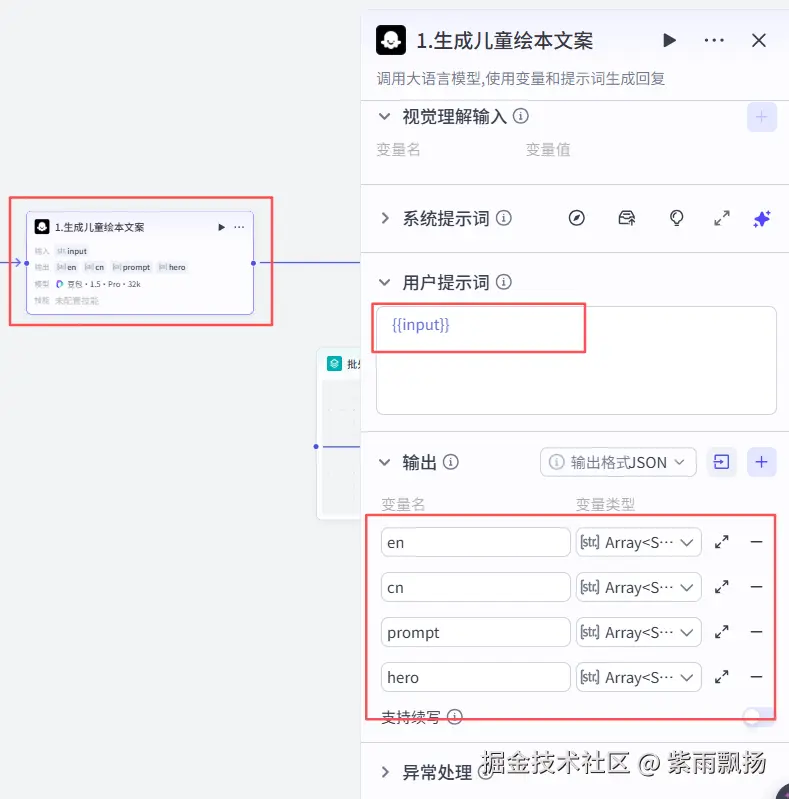Image resolution: width=789 pixels, height=799 pixels.
Task: Run the canvas node 1.生成儿童绘本文案
Action: [x=221, y=227]
